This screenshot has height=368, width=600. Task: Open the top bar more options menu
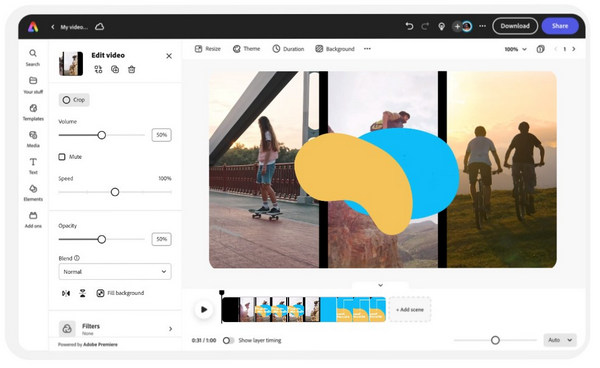point(483,26)
